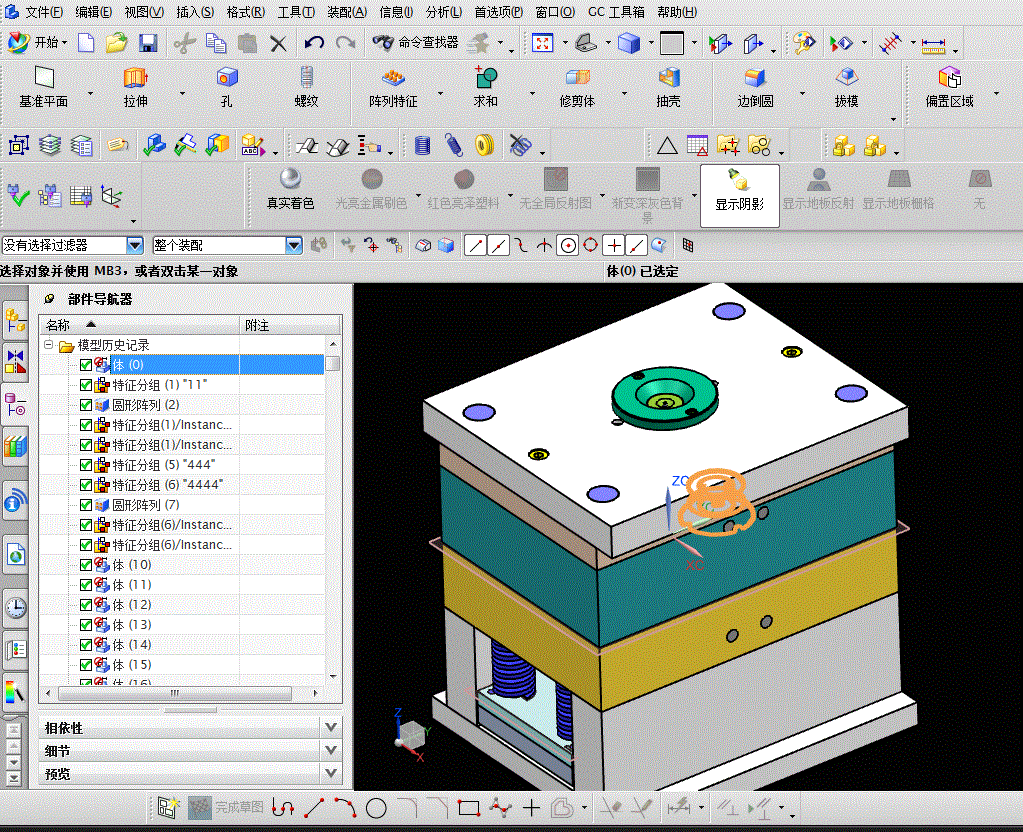Image resolution: width=1023 pixels, height=832 pixels.
Task: Click the navigator scroll down arrow
Action: tap(333, 677)
